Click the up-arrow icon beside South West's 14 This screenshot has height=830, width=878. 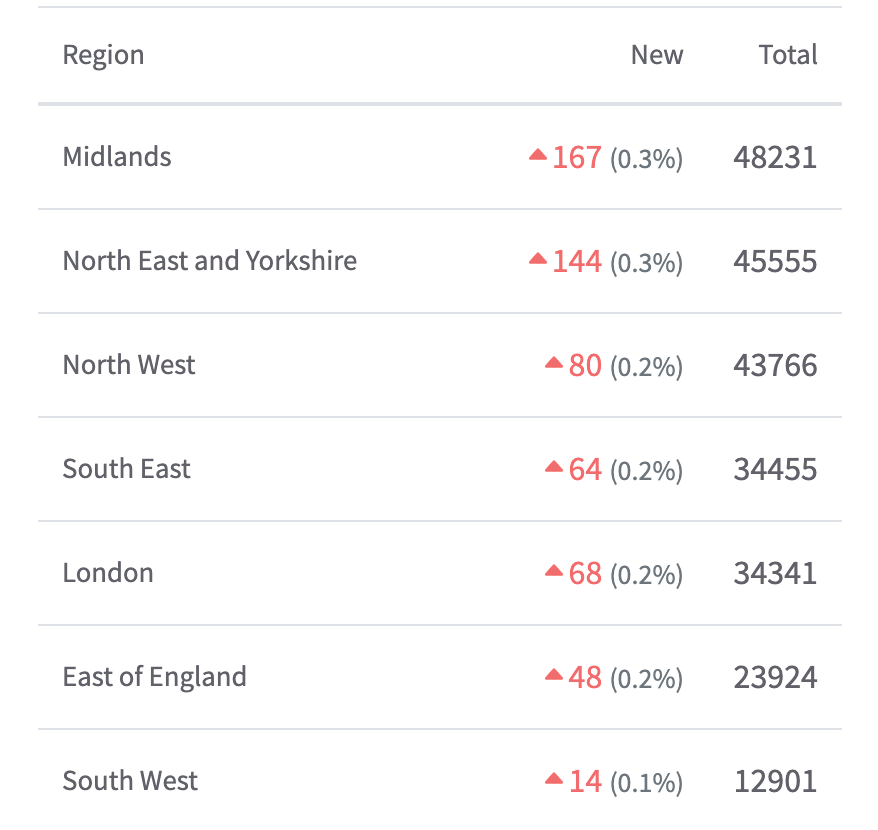[554, 779]
